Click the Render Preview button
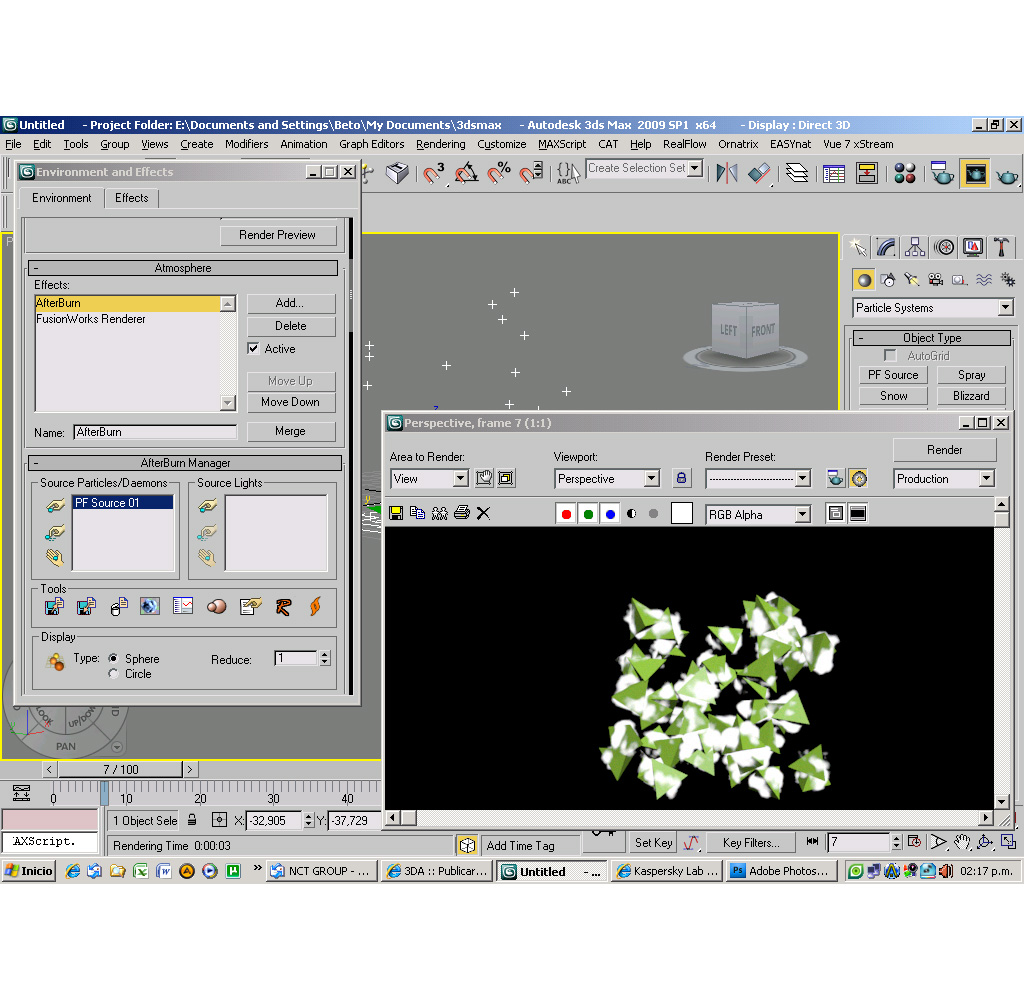 [278, 235]
